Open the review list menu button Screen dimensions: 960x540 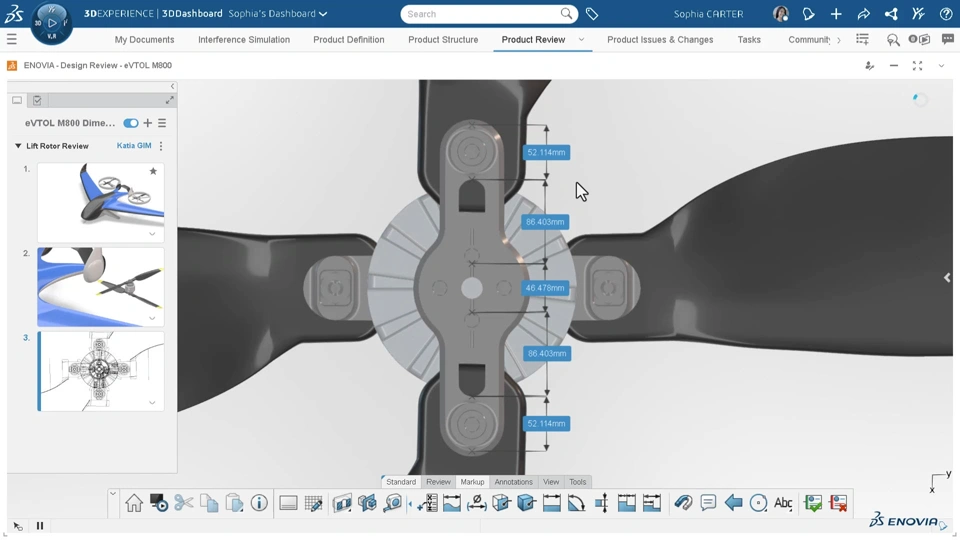click(x=162, y=123)
